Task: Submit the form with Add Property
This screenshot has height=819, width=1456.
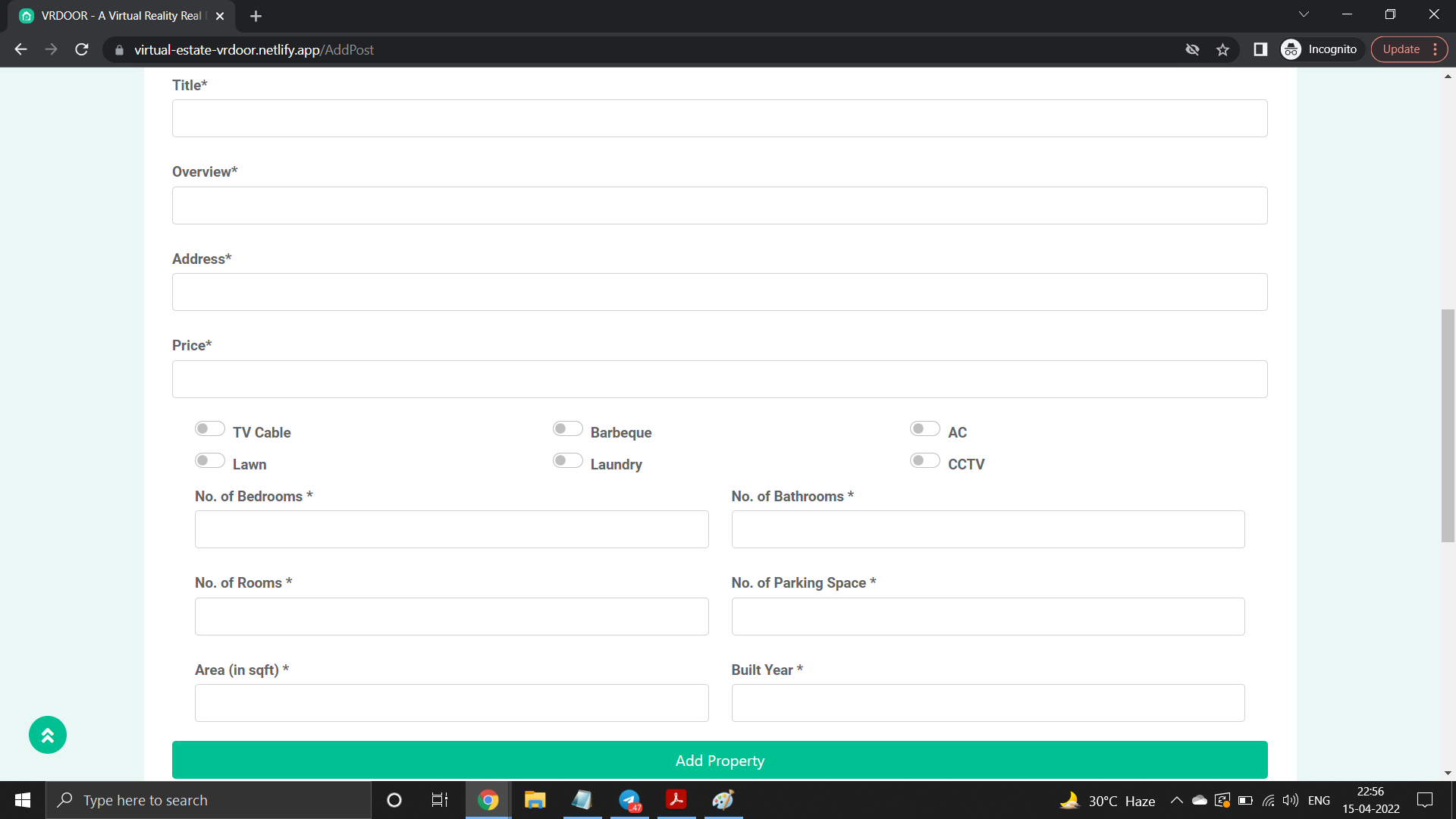Action: (x=719, y=760)
